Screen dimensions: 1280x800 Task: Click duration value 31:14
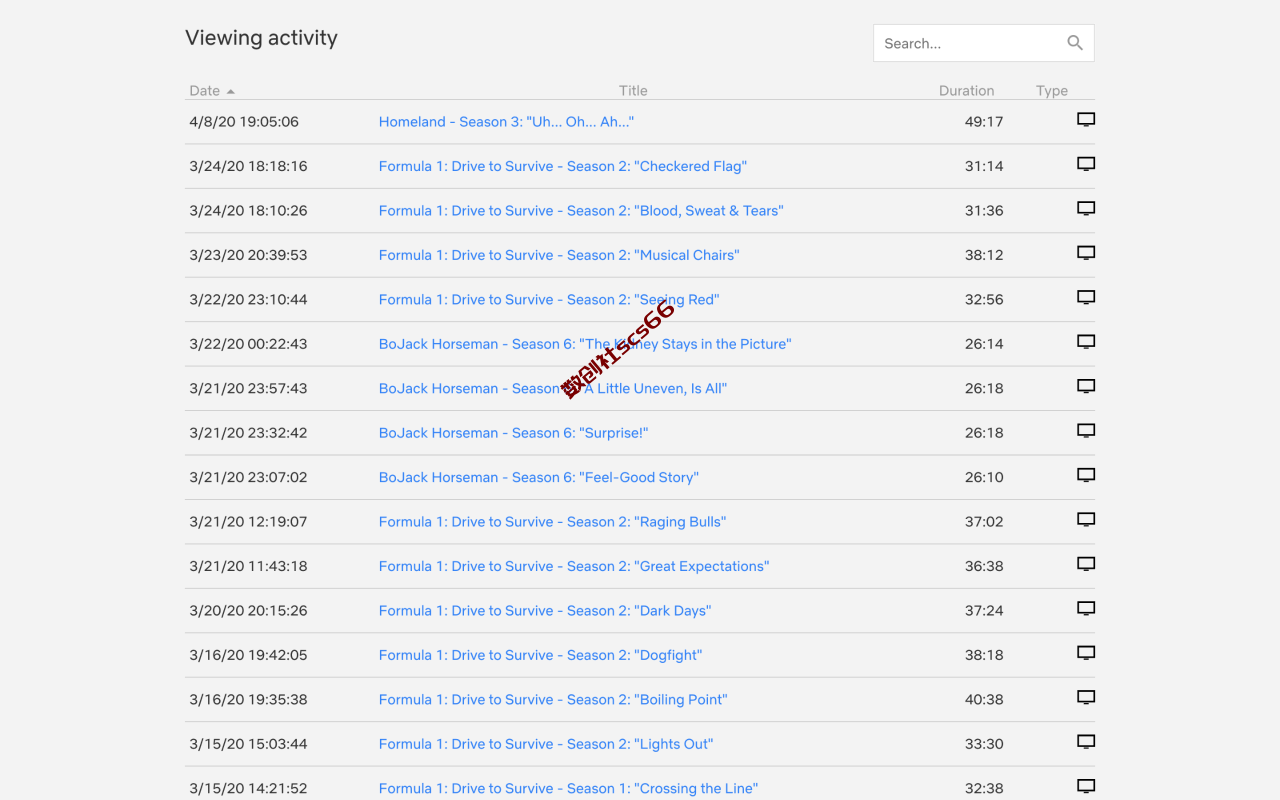coord(984,166)
